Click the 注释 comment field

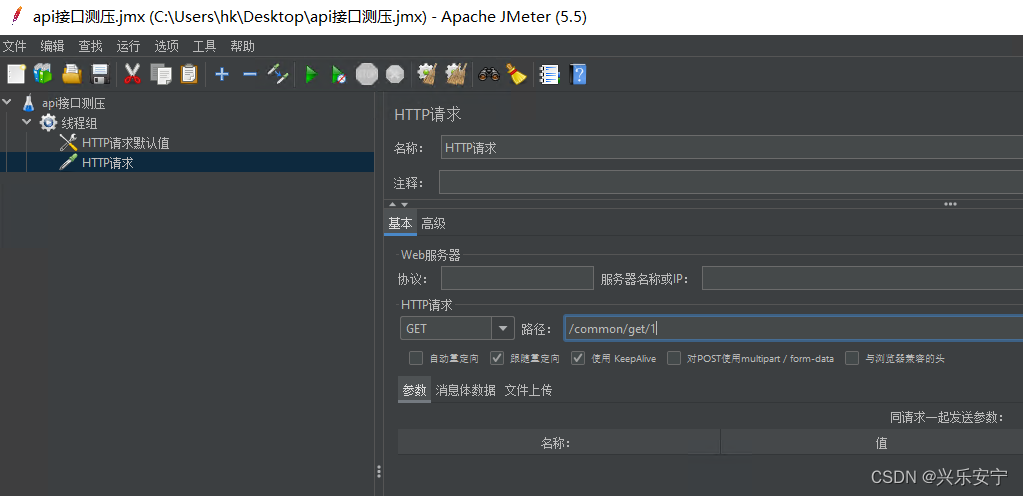731,182
